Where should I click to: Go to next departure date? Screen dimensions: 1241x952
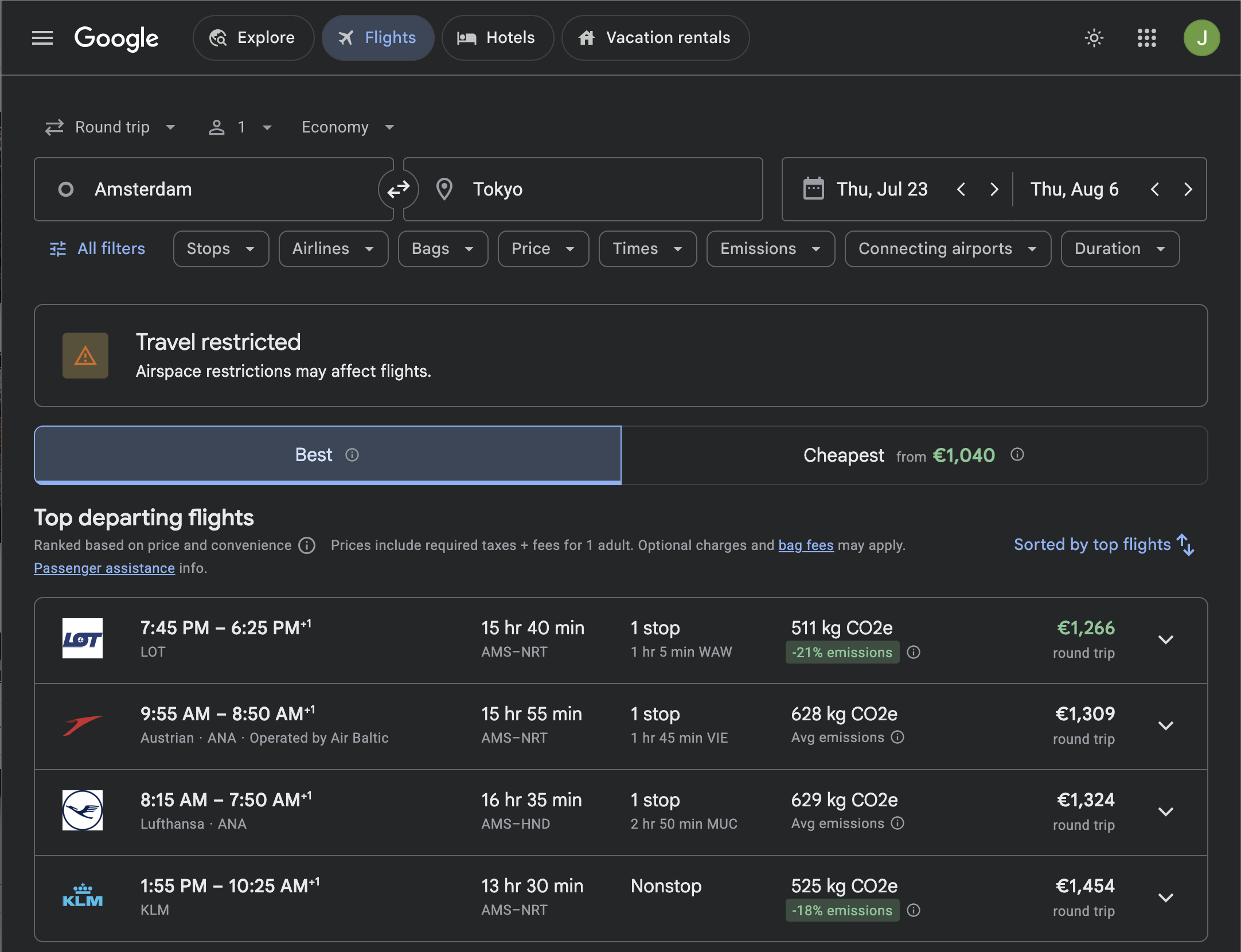(994, 189)
